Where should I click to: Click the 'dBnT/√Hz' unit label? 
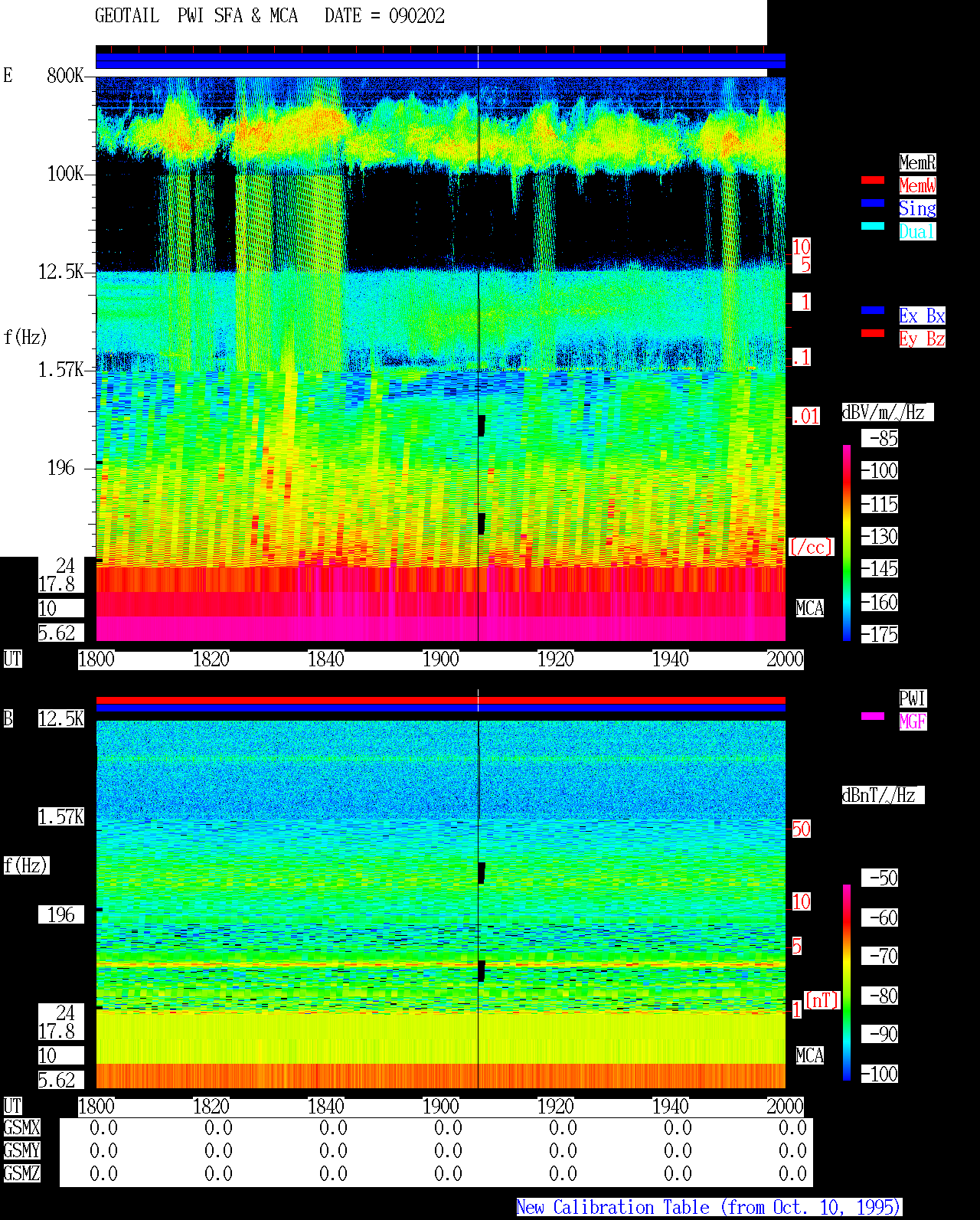click(883, 795)
